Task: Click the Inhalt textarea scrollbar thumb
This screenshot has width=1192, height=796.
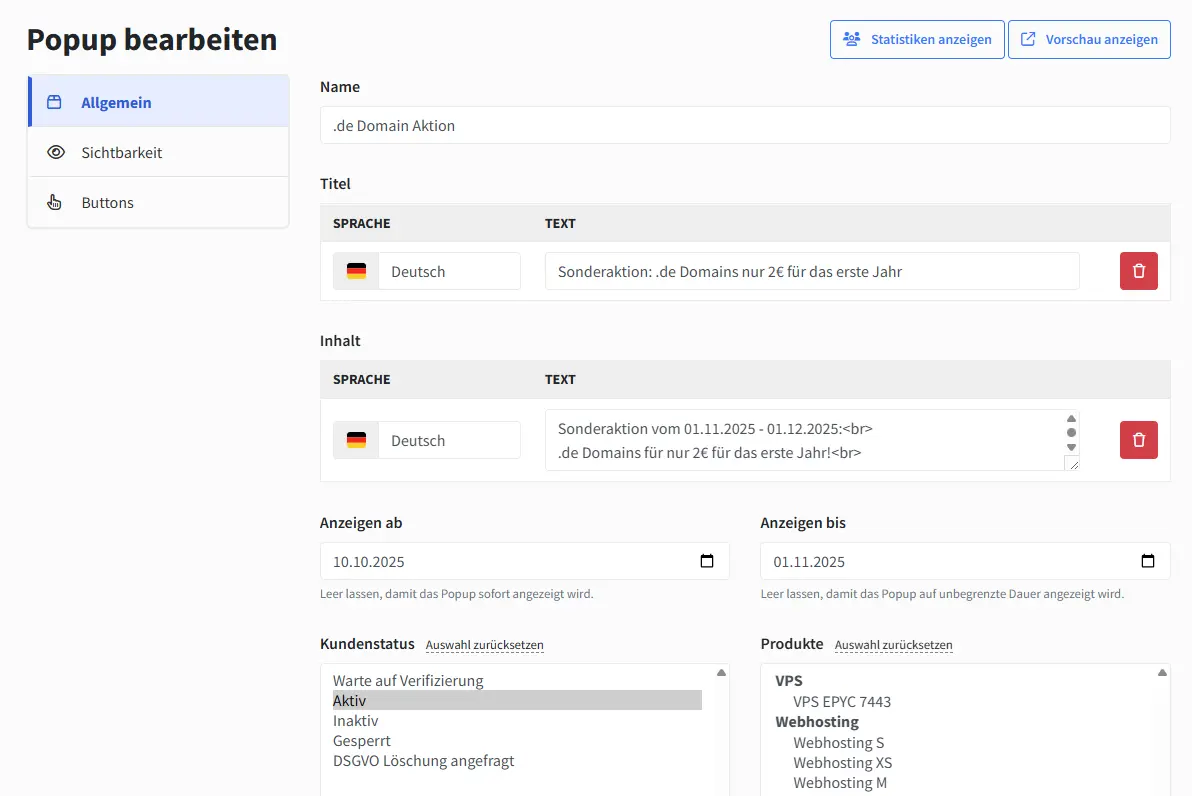Action: pyautogui.click(x=1071, y=433)
